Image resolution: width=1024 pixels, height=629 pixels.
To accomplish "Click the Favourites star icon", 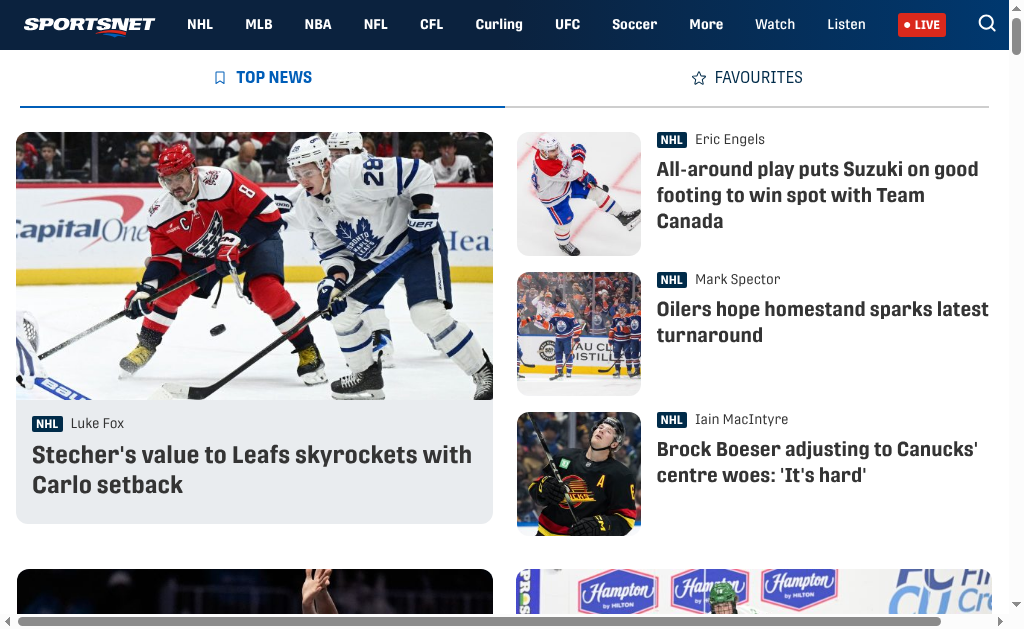I will point(699,78).
